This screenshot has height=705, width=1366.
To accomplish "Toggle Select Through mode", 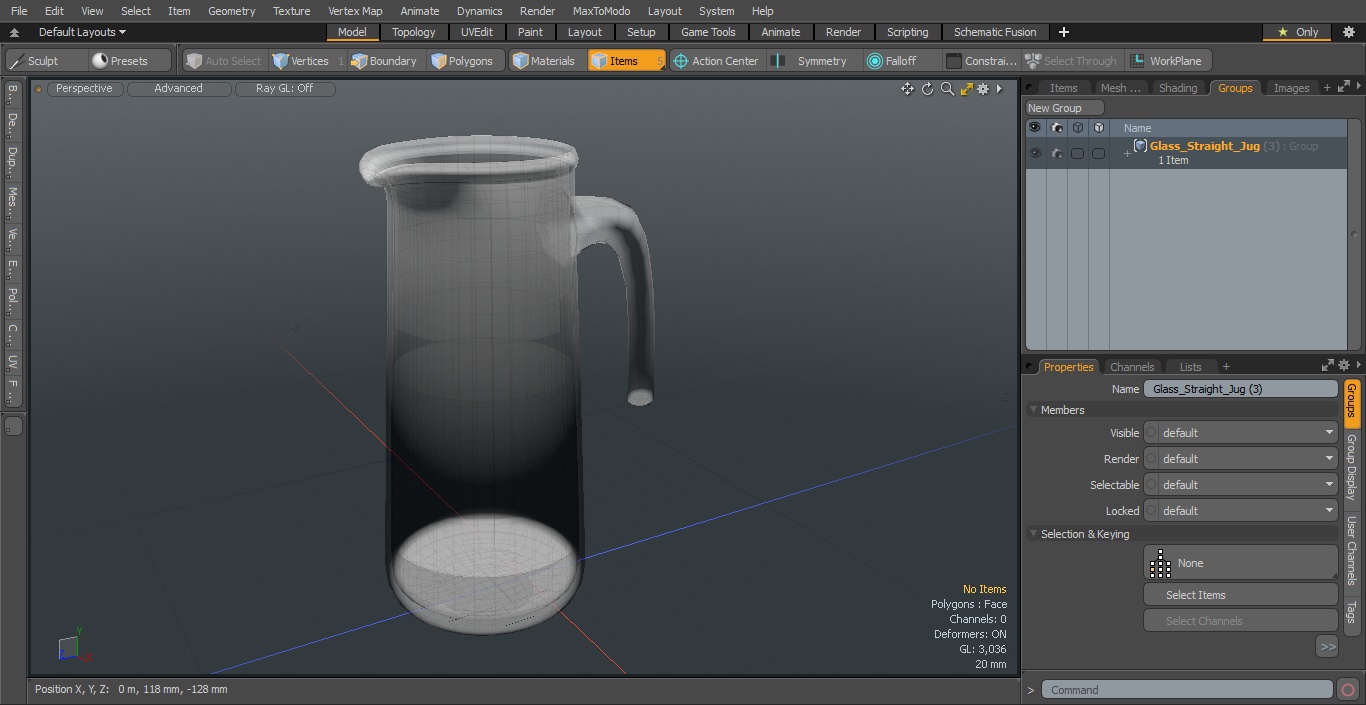I will point(1071,61).
